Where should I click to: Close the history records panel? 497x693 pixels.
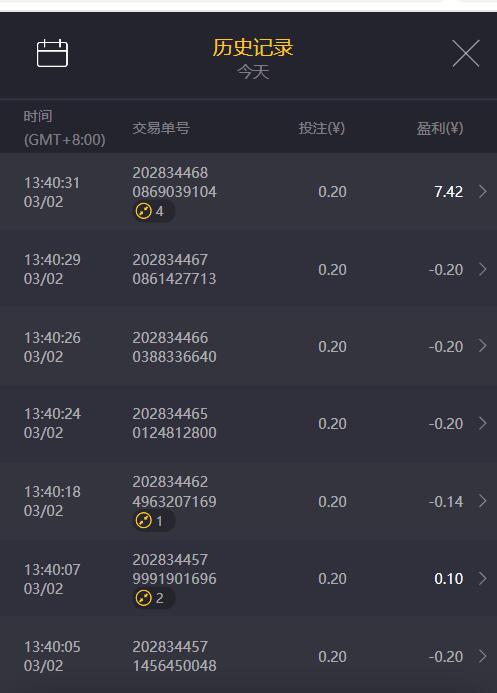pyautogui.click(x=466, y=53)
